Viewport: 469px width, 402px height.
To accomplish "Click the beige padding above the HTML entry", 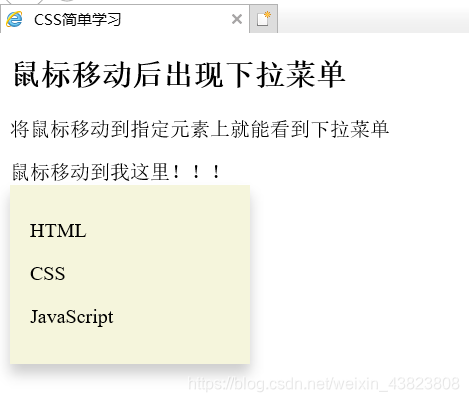I will pyautogui.click(x=130, y=202).
